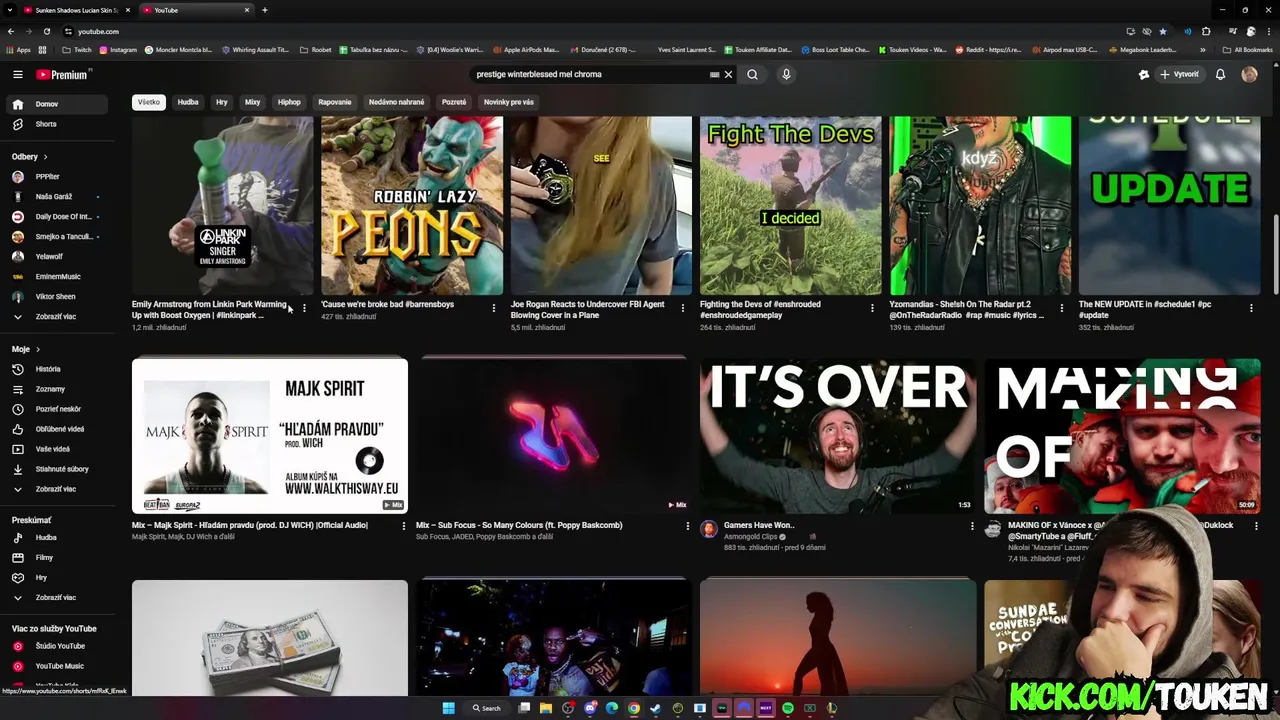1280x720 pixels.
Task: Open more options for Gamers Have Won video
Action: tap(972, 526)
